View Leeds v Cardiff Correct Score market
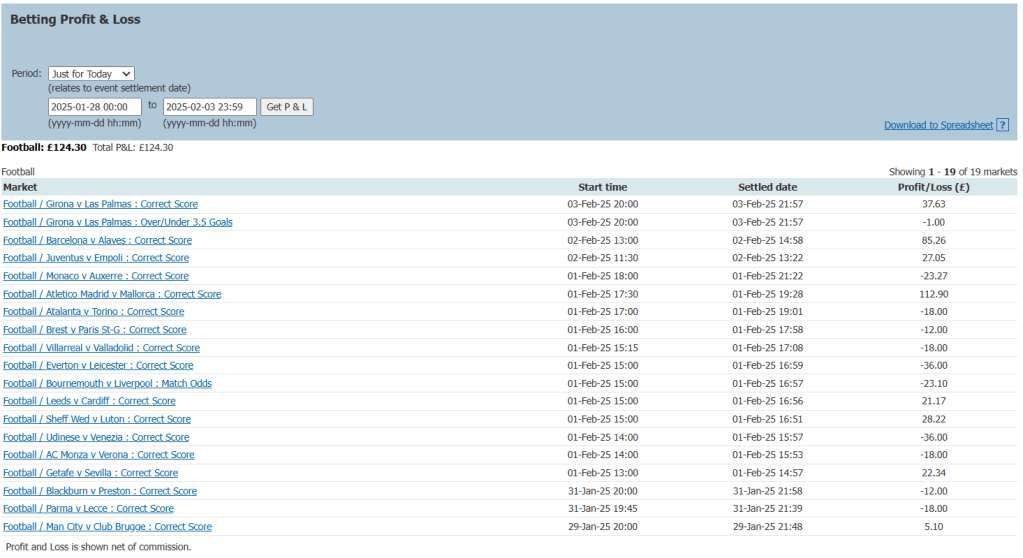This screenshot has width=1023, height=558. 89,402
